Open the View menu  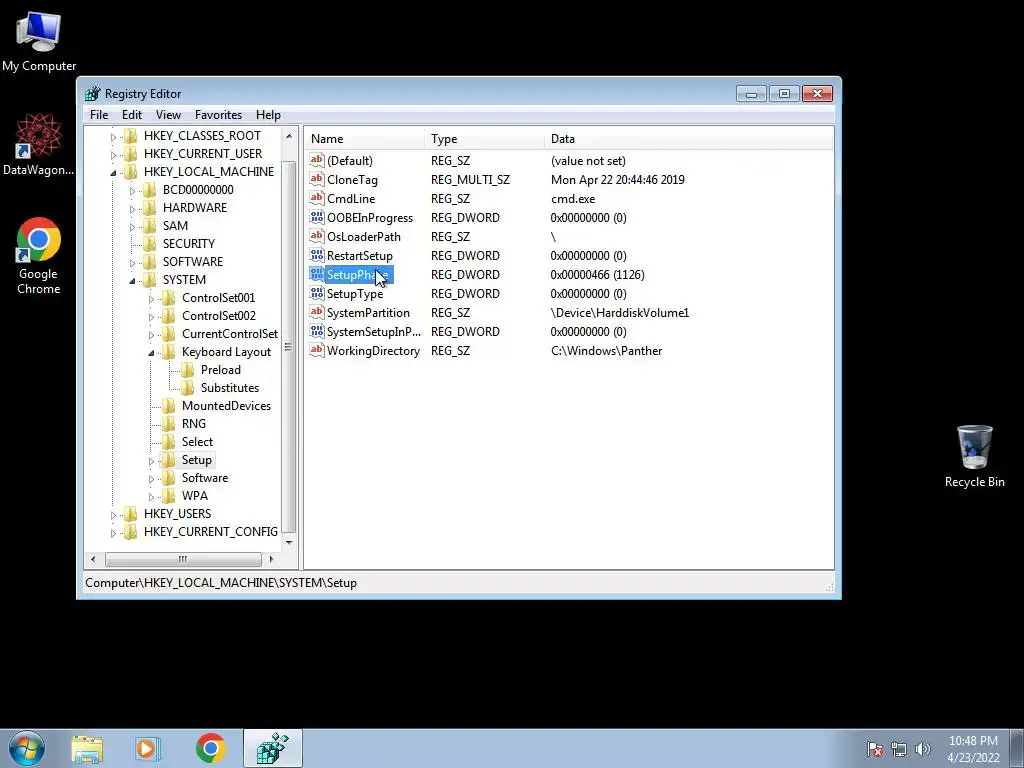pos(168,115)
